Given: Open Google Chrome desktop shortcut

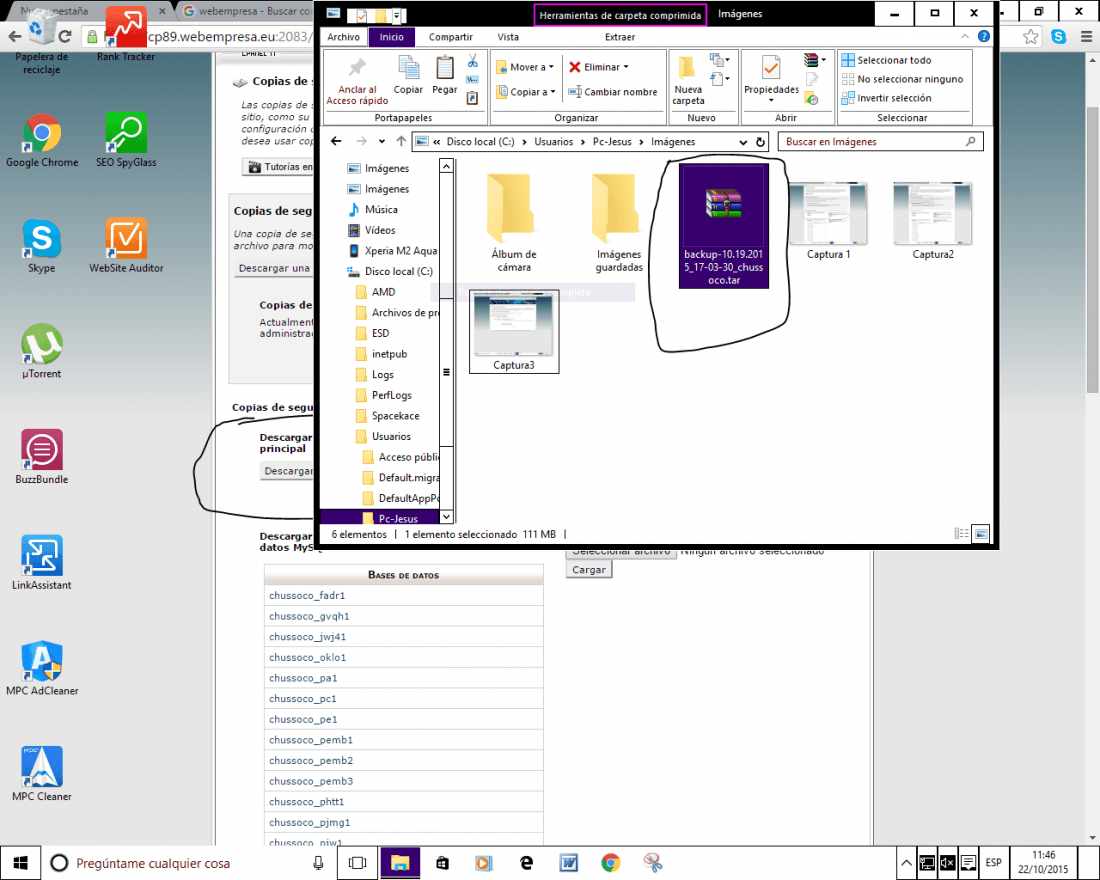Looking at the screenshot, I should (x=42, y=141).
